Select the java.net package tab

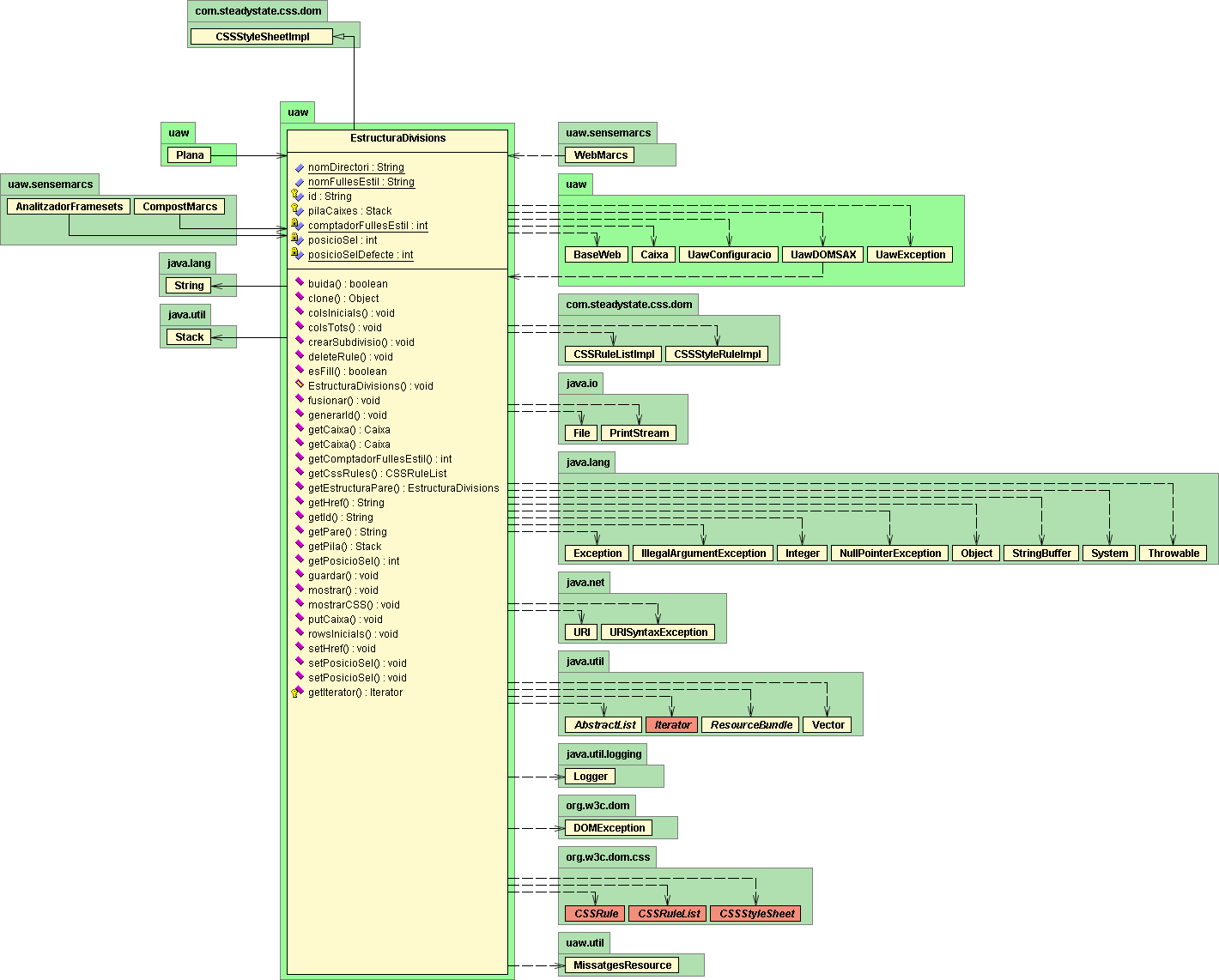click(x=585, y=583)
